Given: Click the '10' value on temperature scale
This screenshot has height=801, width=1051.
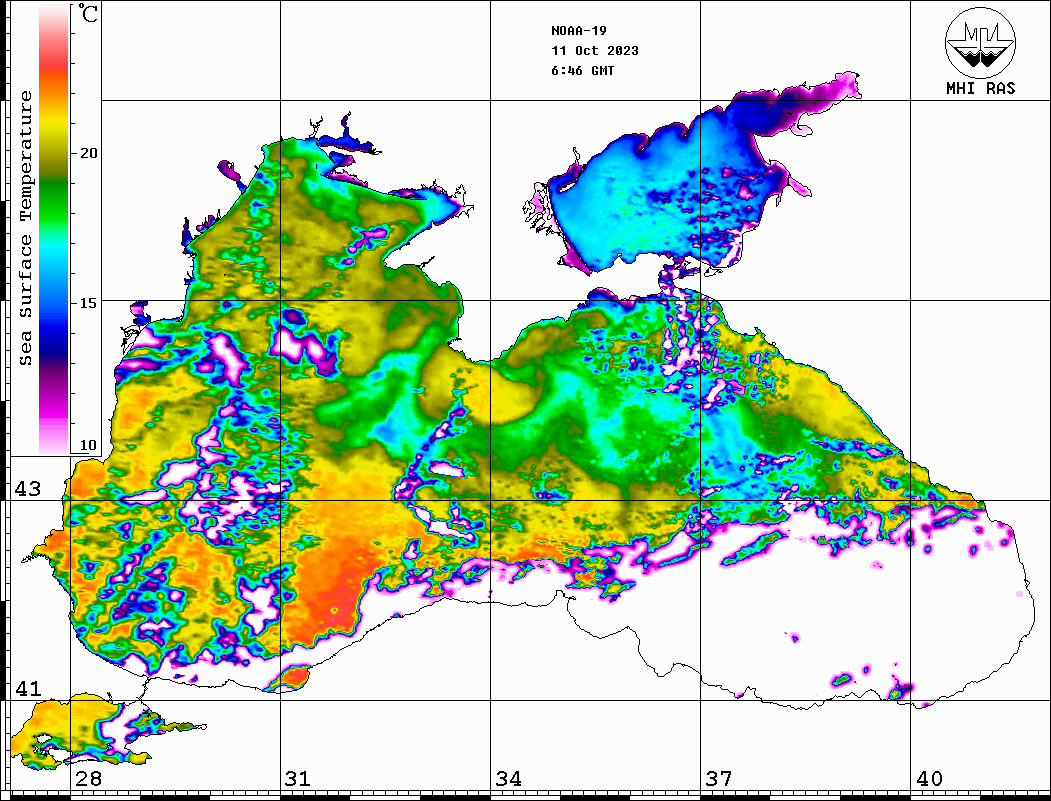Looking at the screenshot, I should [x=88, y=445].
